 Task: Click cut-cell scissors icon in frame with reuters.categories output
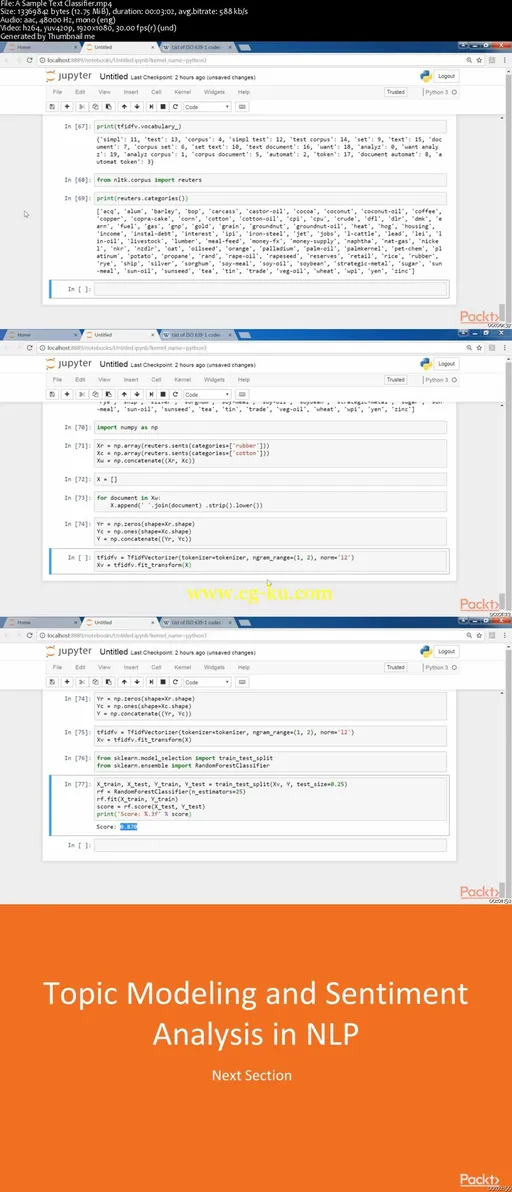pos(83,107)
